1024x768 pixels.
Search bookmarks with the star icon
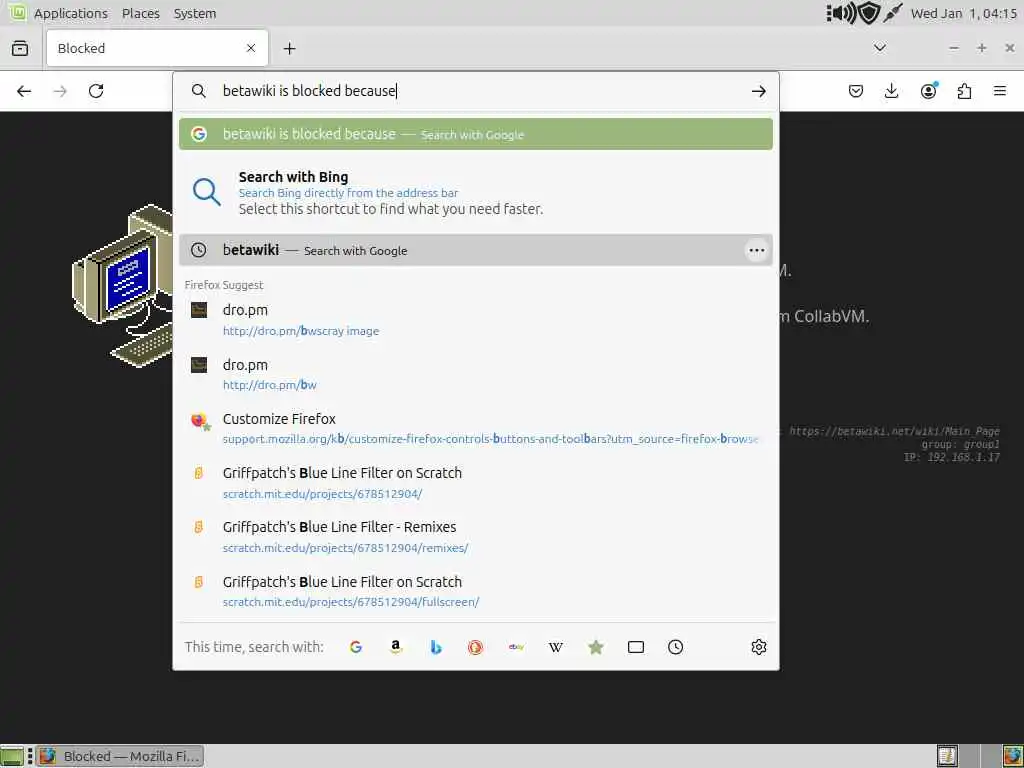pos(596,647)
